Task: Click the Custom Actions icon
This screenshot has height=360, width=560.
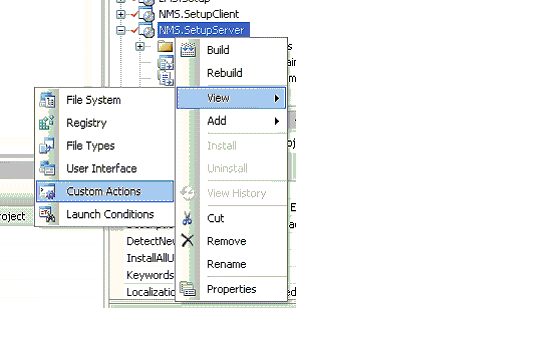Action: point(47,191)
